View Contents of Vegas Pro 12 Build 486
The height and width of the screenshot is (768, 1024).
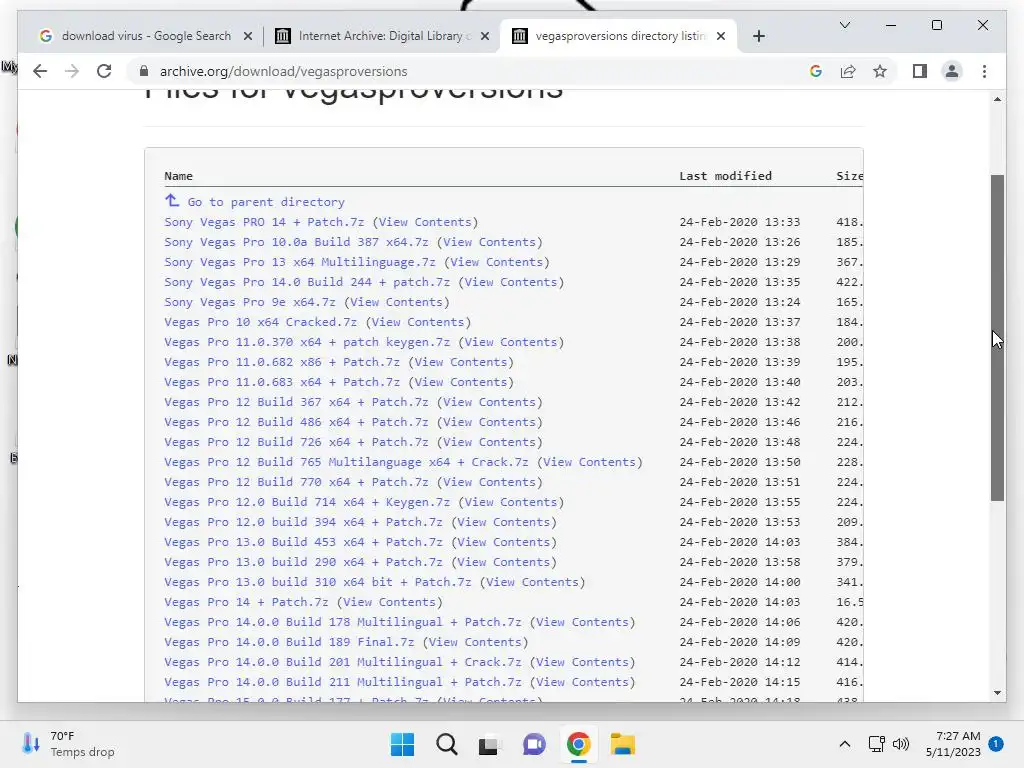(489, 423)
